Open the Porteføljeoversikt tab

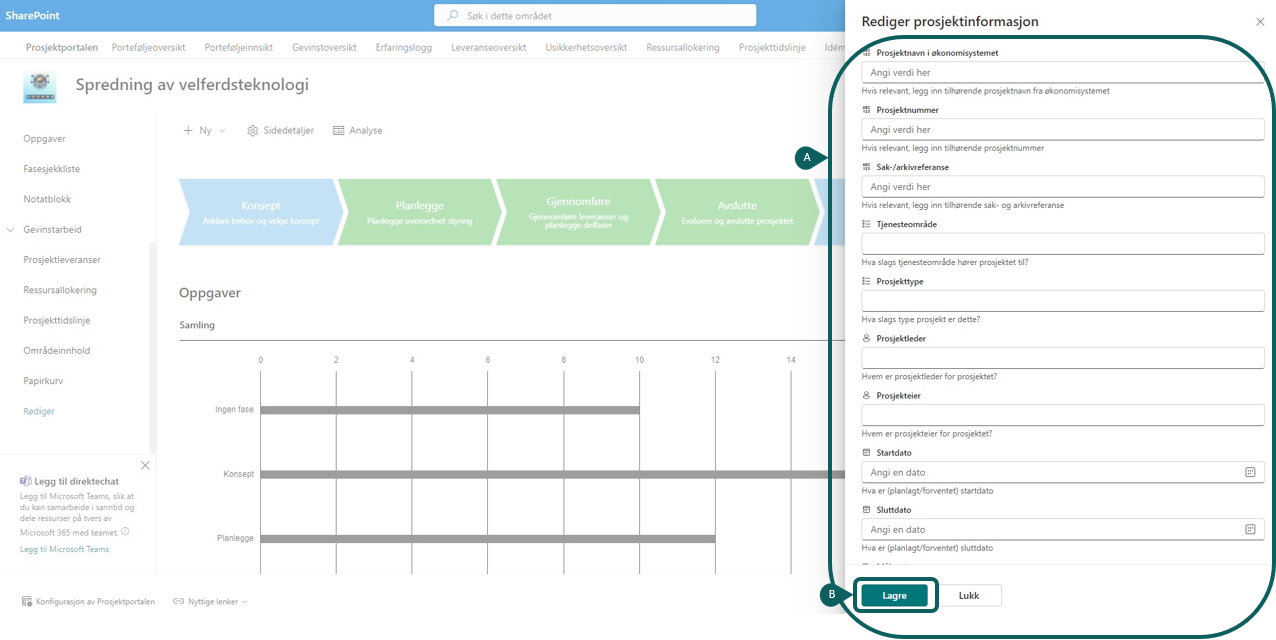[x=148, y=47]
